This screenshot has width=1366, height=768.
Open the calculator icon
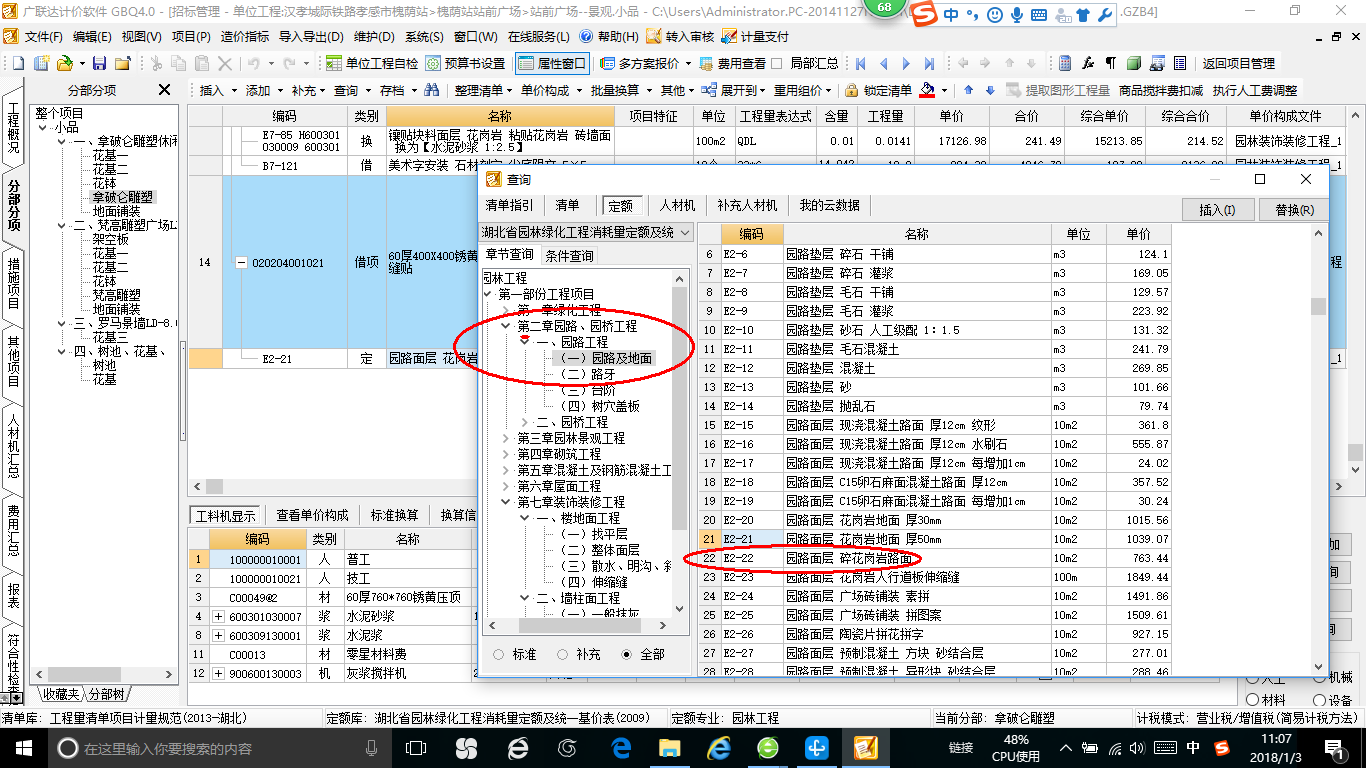coord(1065,63)
